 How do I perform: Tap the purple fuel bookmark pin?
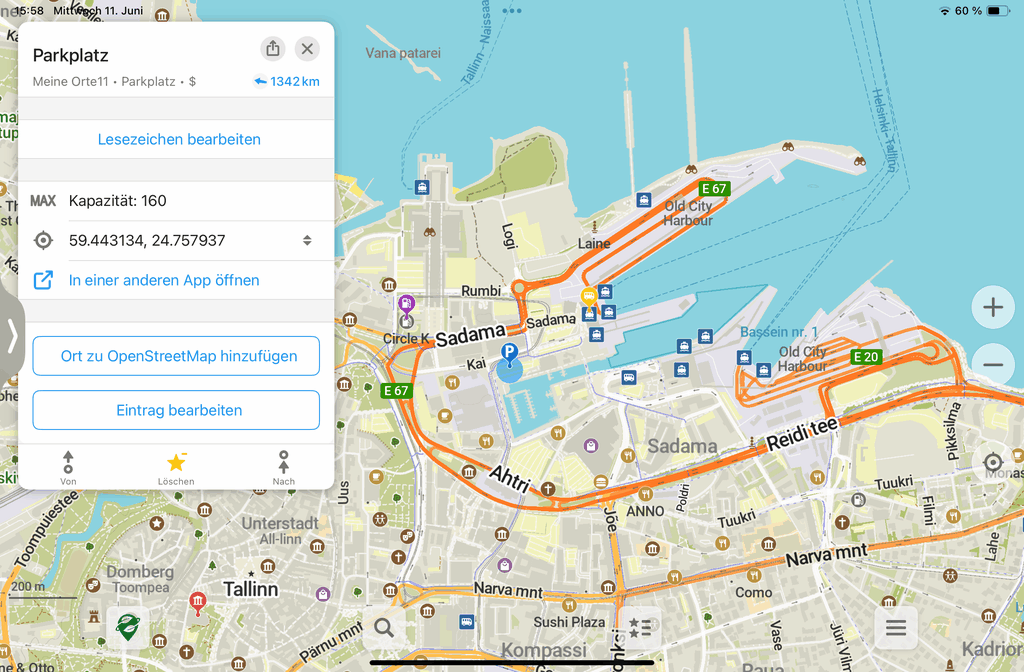(x=406, y=304)
